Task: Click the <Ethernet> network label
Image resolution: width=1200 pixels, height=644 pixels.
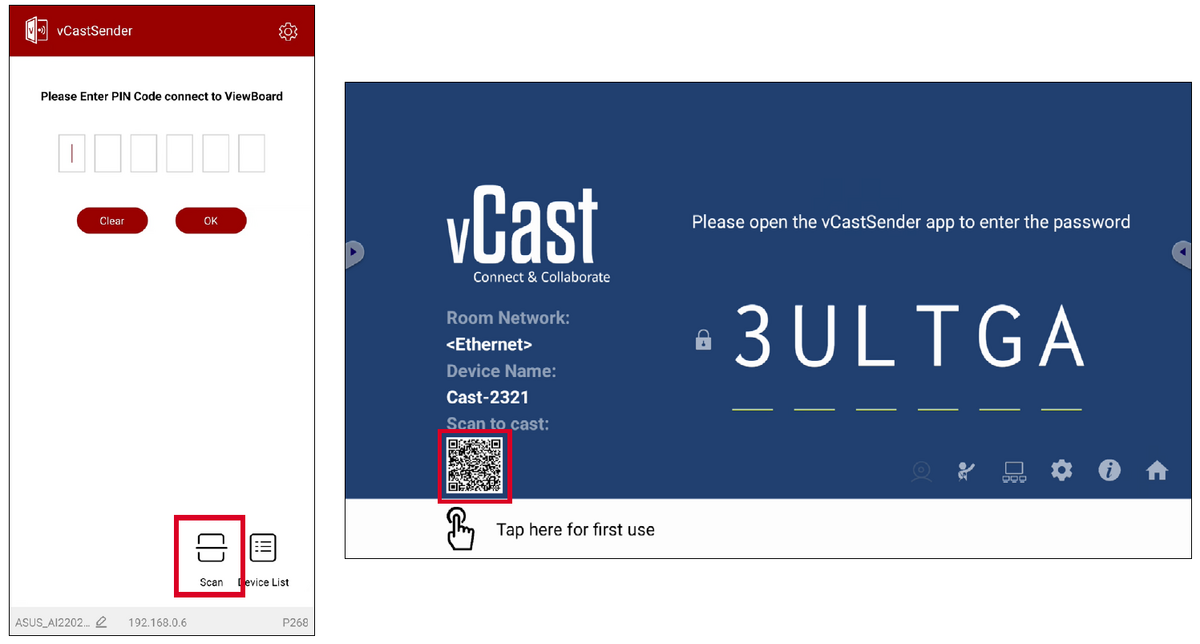Action: tap(489, 344)
